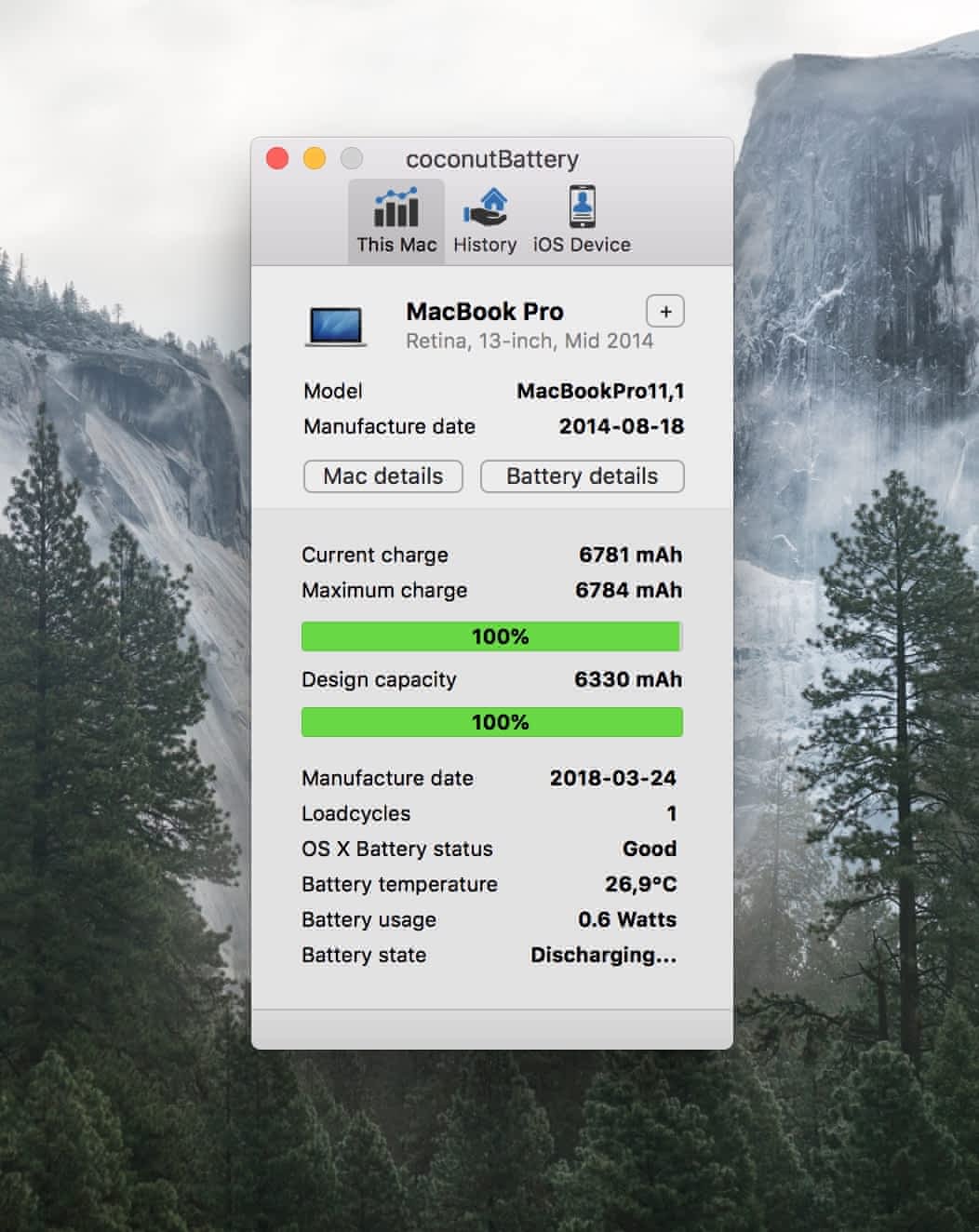Screen dimensions: 979x1232
Task: Close the coconutBattery window
Action: pyautogui.click(x=277, y=158)
